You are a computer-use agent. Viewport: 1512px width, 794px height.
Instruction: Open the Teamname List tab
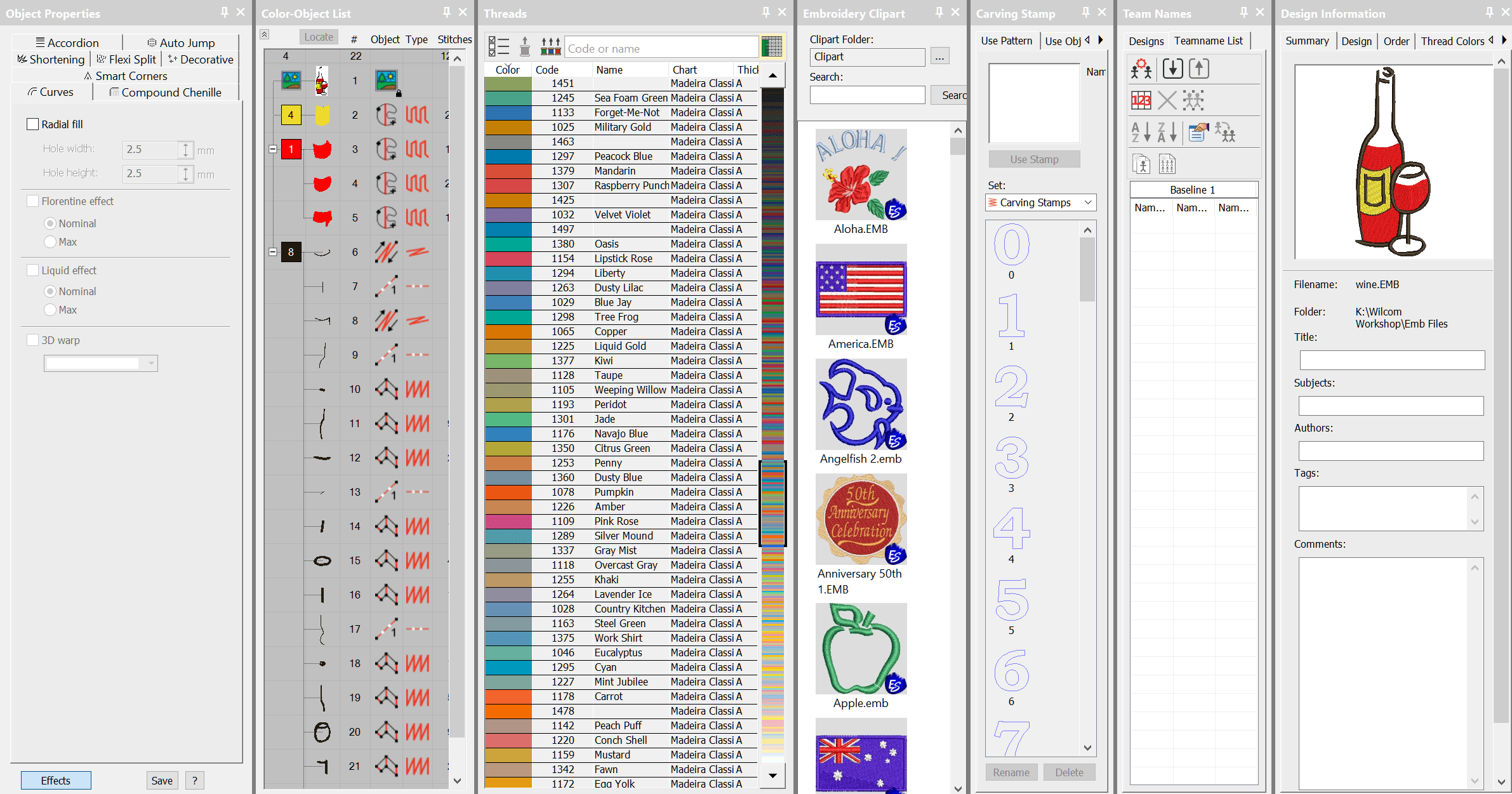pyautogui.click(x=1208, y=41)
